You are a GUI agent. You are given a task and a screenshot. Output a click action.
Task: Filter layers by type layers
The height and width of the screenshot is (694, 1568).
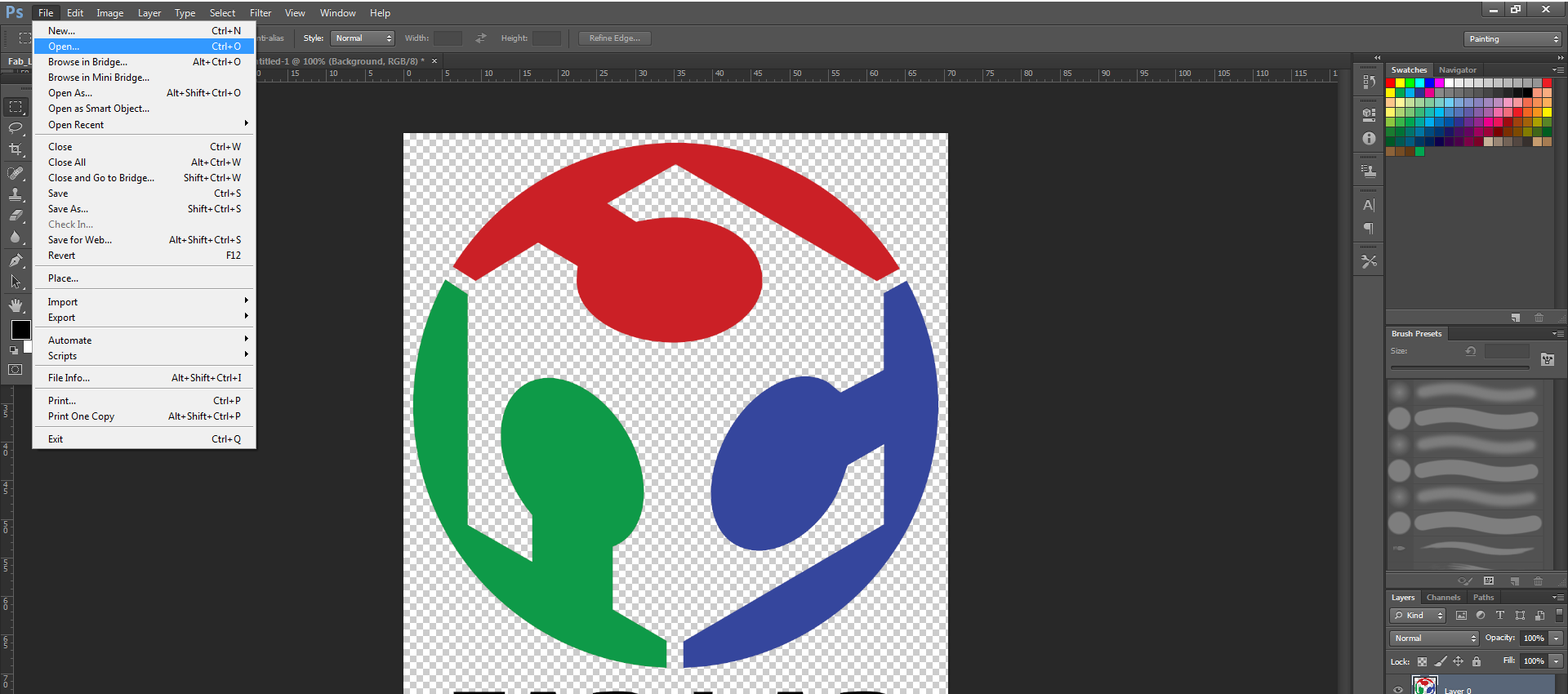point(1500,616)
